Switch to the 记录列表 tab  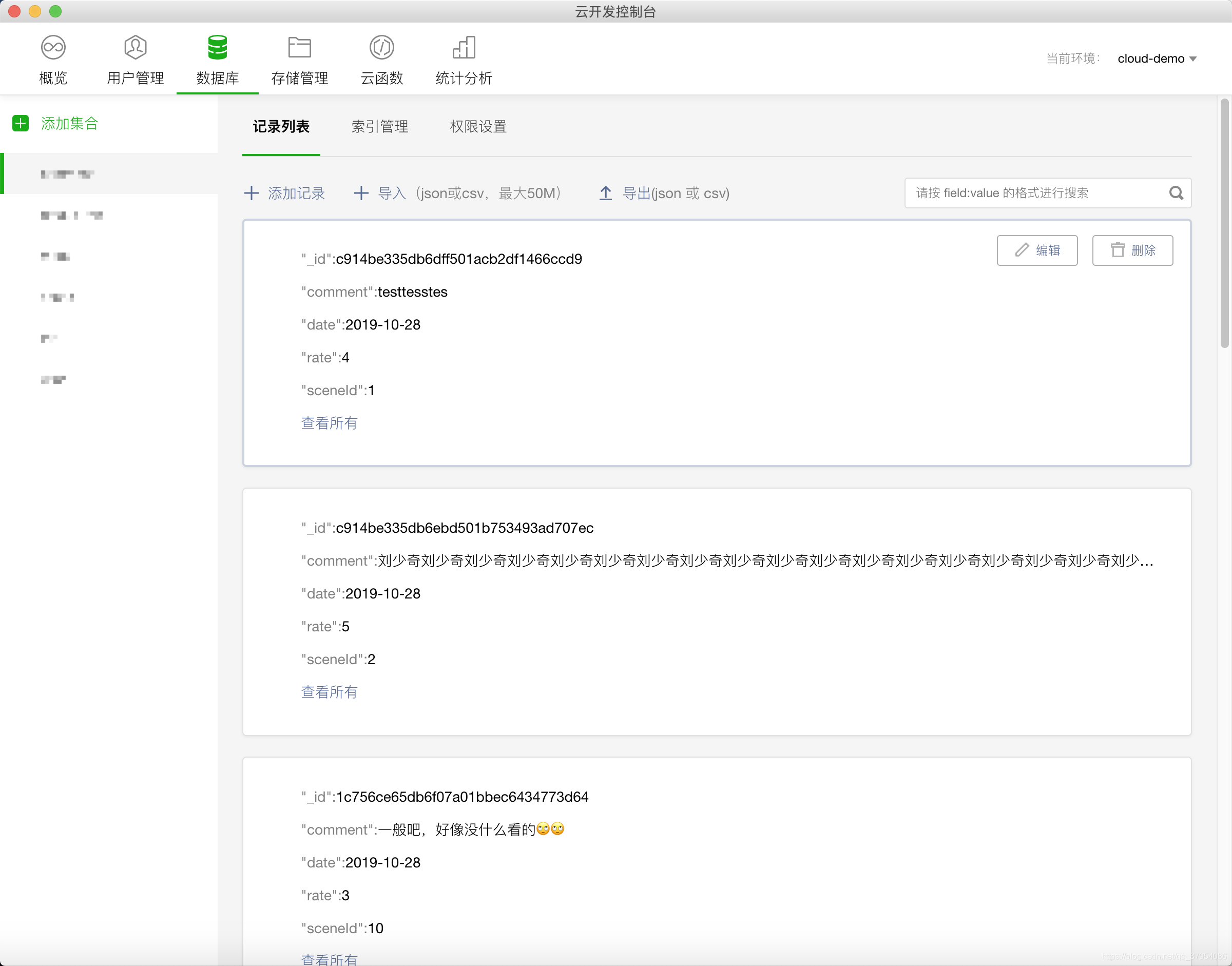(281, 127)
